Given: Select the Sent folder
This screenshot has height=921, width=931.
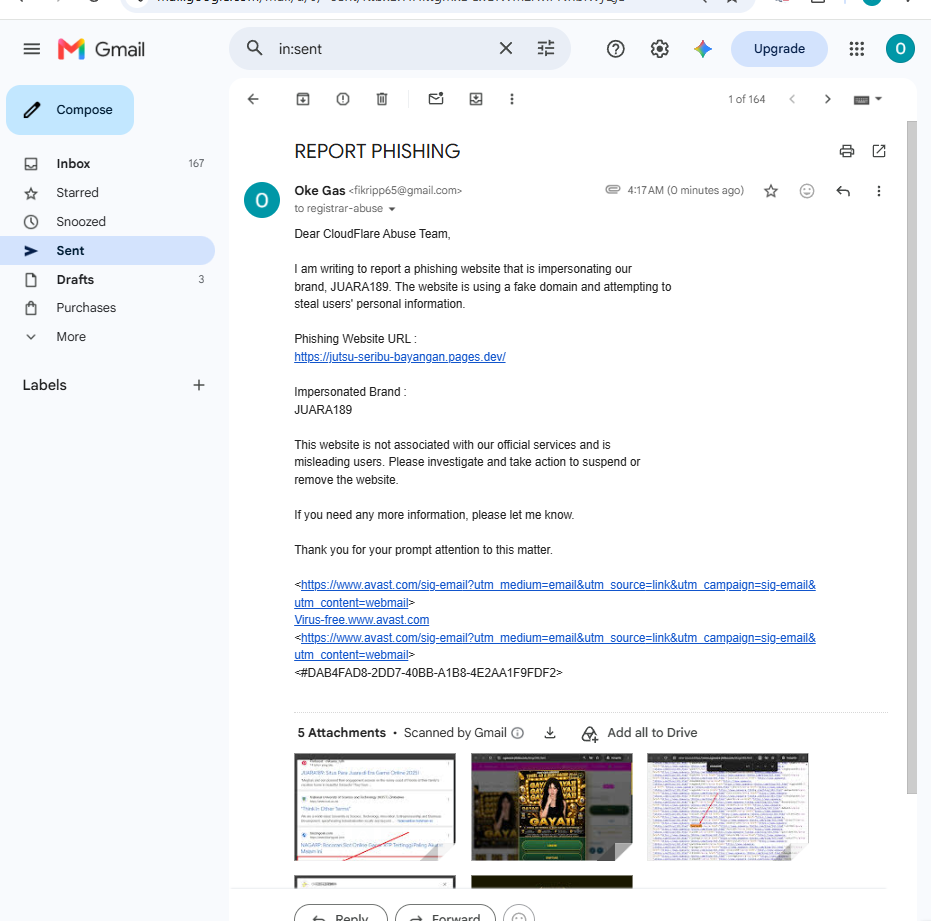Looking at the screenshot, I should point(107,251).
